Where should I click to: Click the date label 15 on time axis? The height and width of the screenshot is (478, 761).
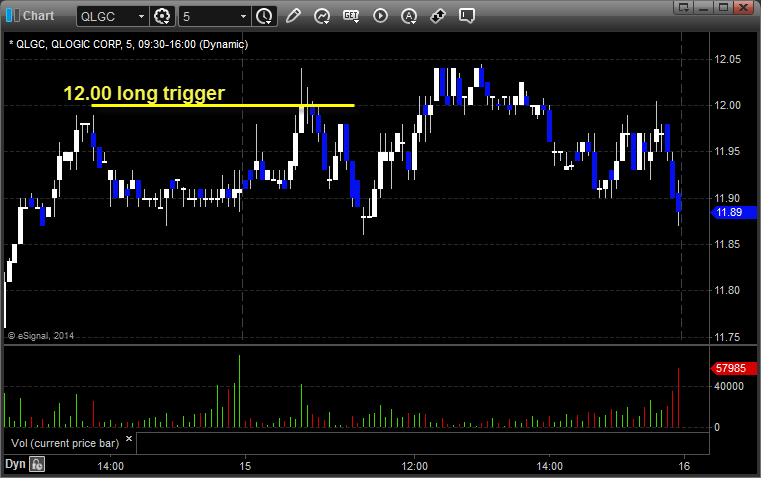click(x=245, y=466)
